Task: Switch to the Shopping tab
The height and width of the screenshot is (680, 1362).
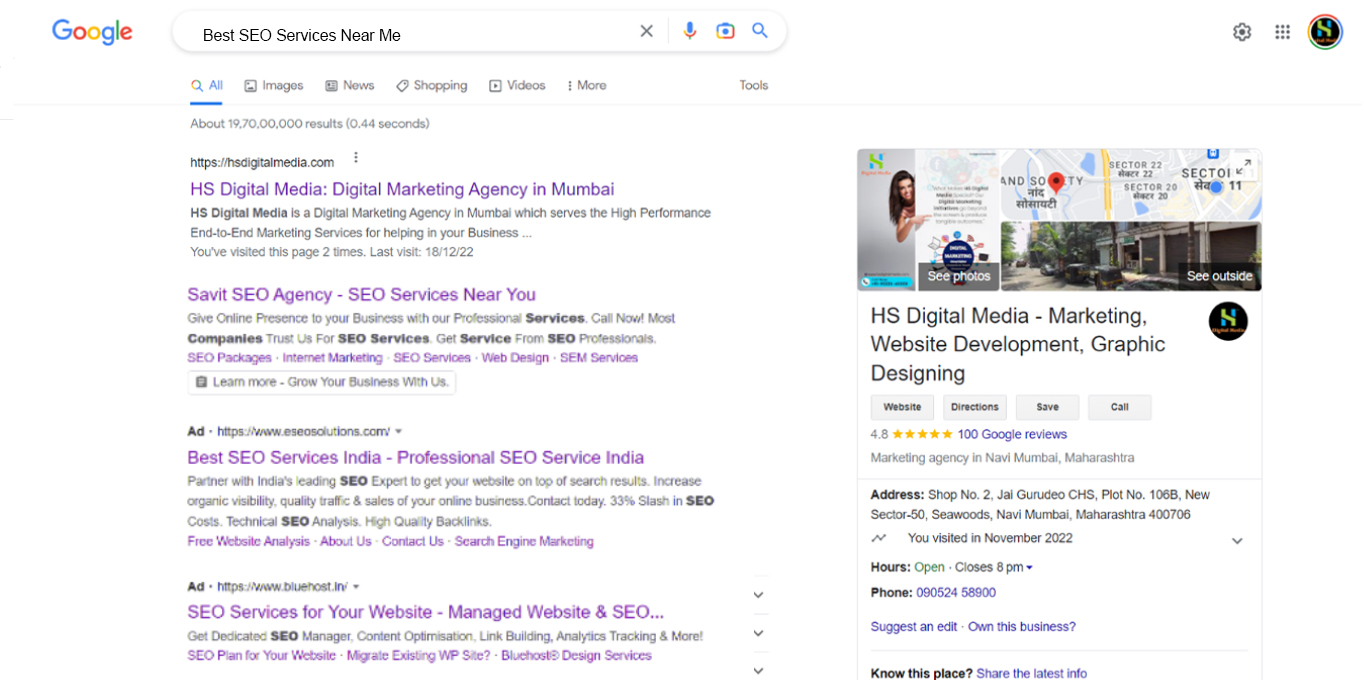Action: tap(431, 85)
